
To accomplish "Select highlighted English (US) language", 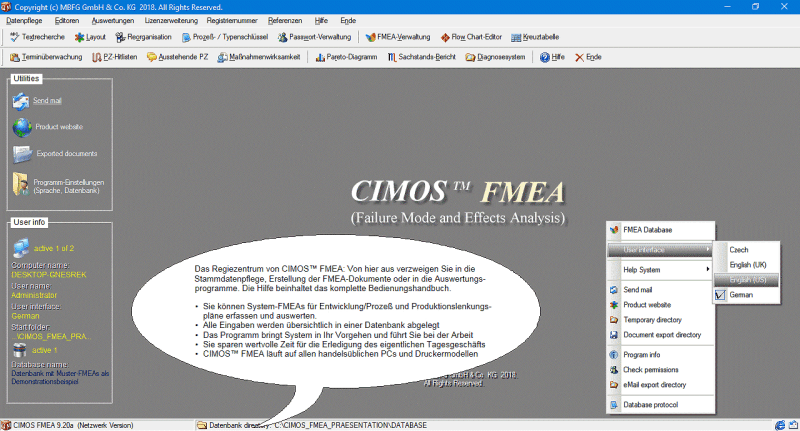I will coord(747,280).
